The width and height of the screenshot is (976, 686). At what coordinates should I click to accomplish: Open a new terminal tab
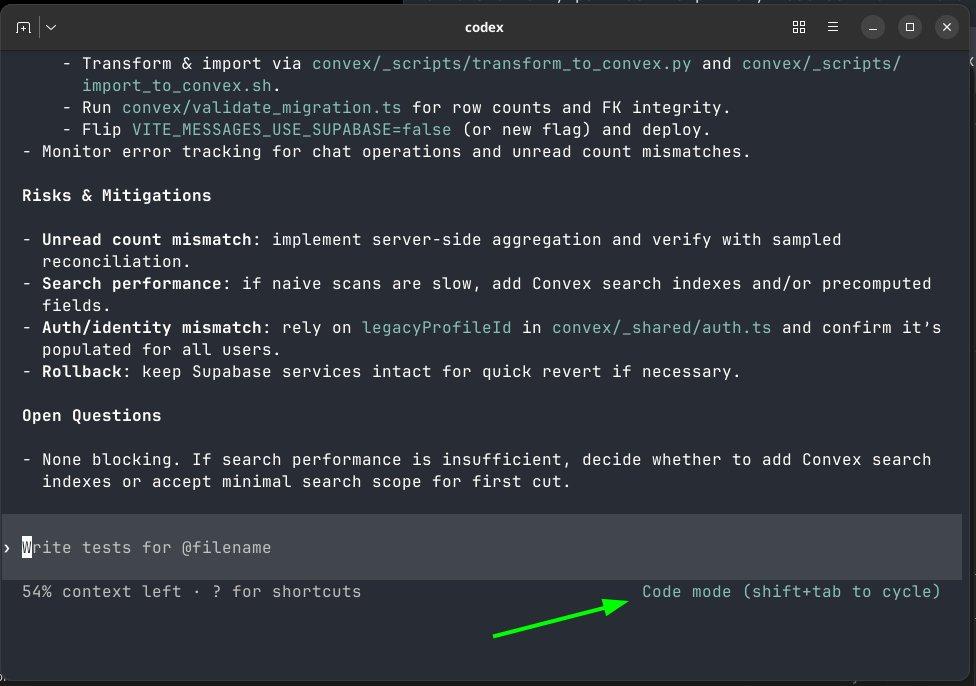pyautogui.click(x=23, y=28)
